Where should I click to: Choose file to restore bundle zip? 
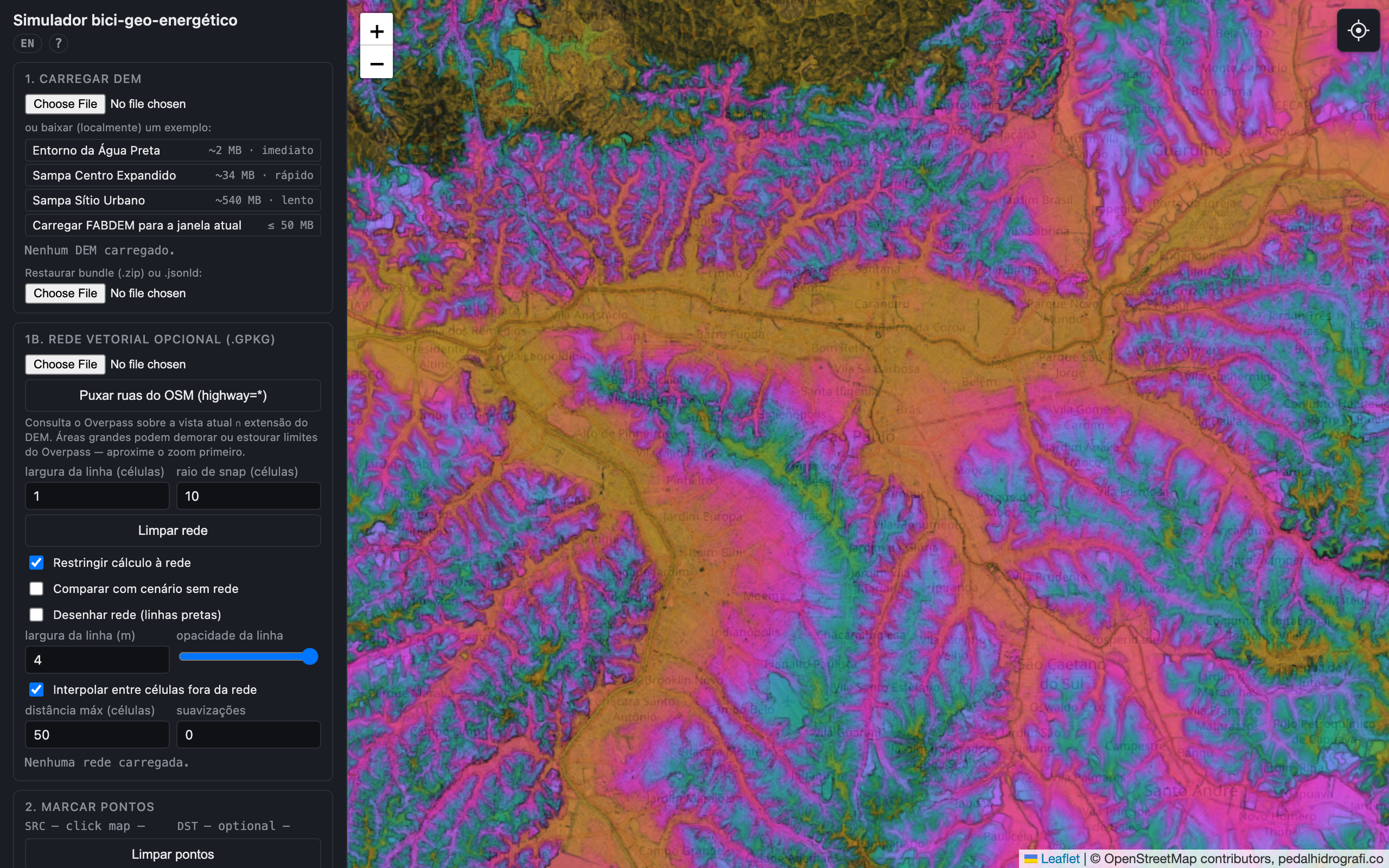coord(65,293)
